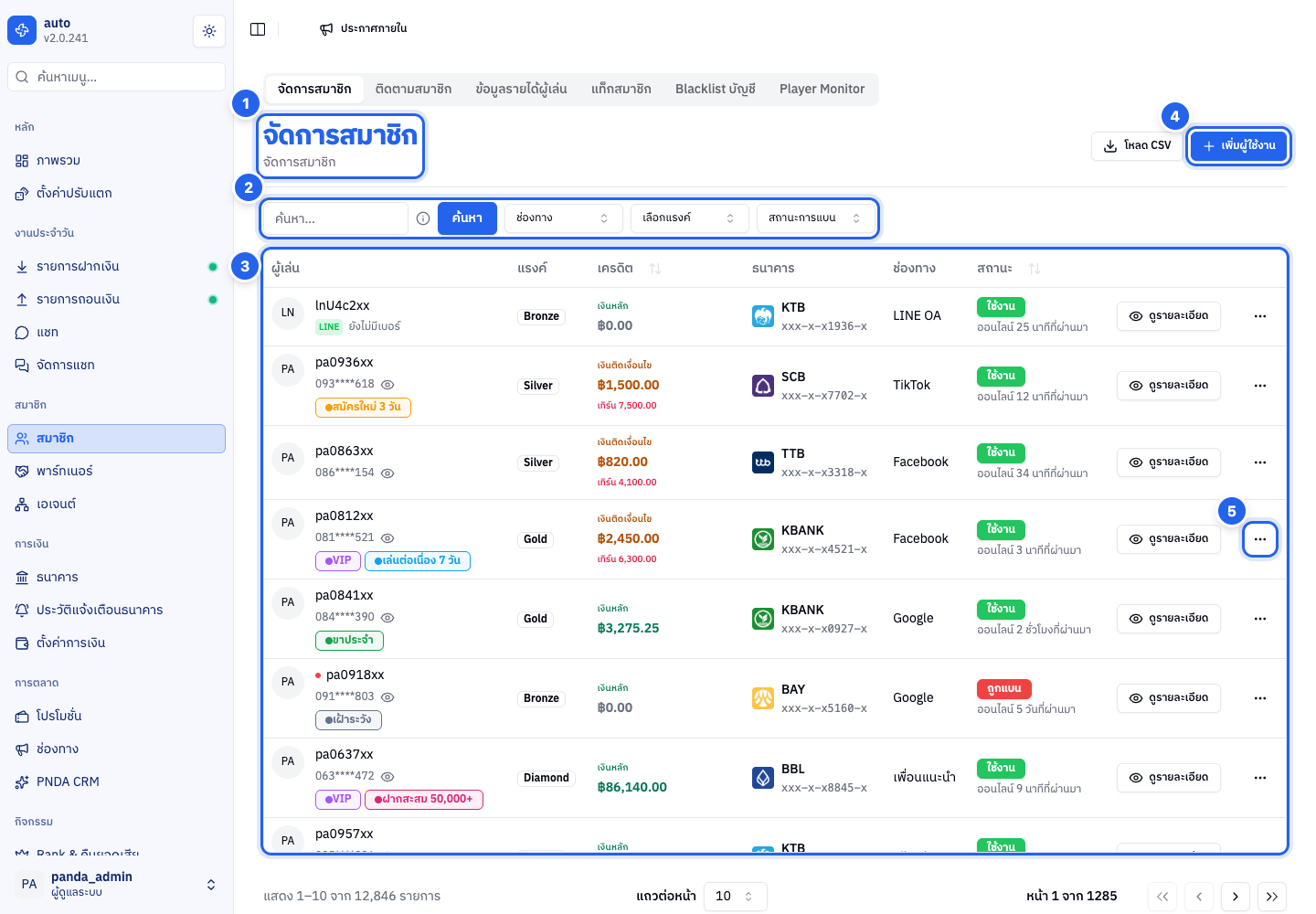Image resolution: width=1316 pixels, height=914 pixels.
Task: Open ประวัติแจ้งเตือนธนาคาร notifications
Action: pyautogui.click(x=116, y=611)
